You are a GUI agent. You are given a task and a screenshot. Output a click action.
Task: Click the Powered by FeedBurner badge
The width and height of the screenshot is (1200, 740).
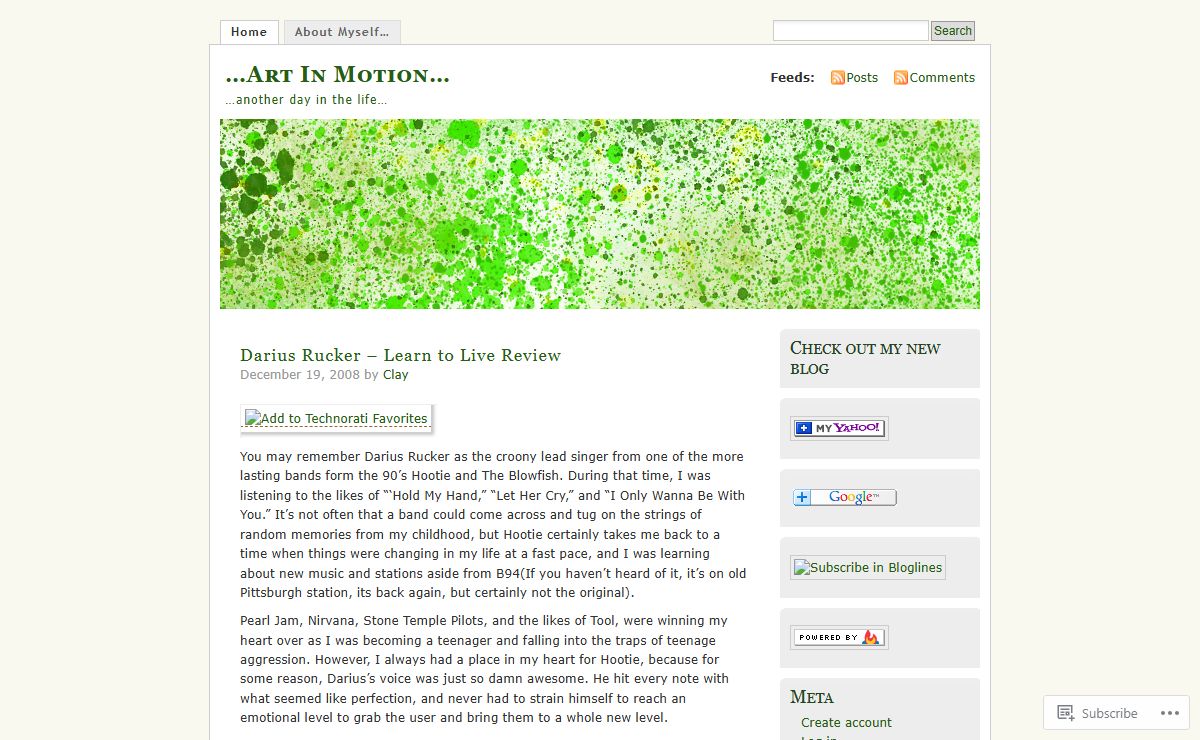click(839, 638)
